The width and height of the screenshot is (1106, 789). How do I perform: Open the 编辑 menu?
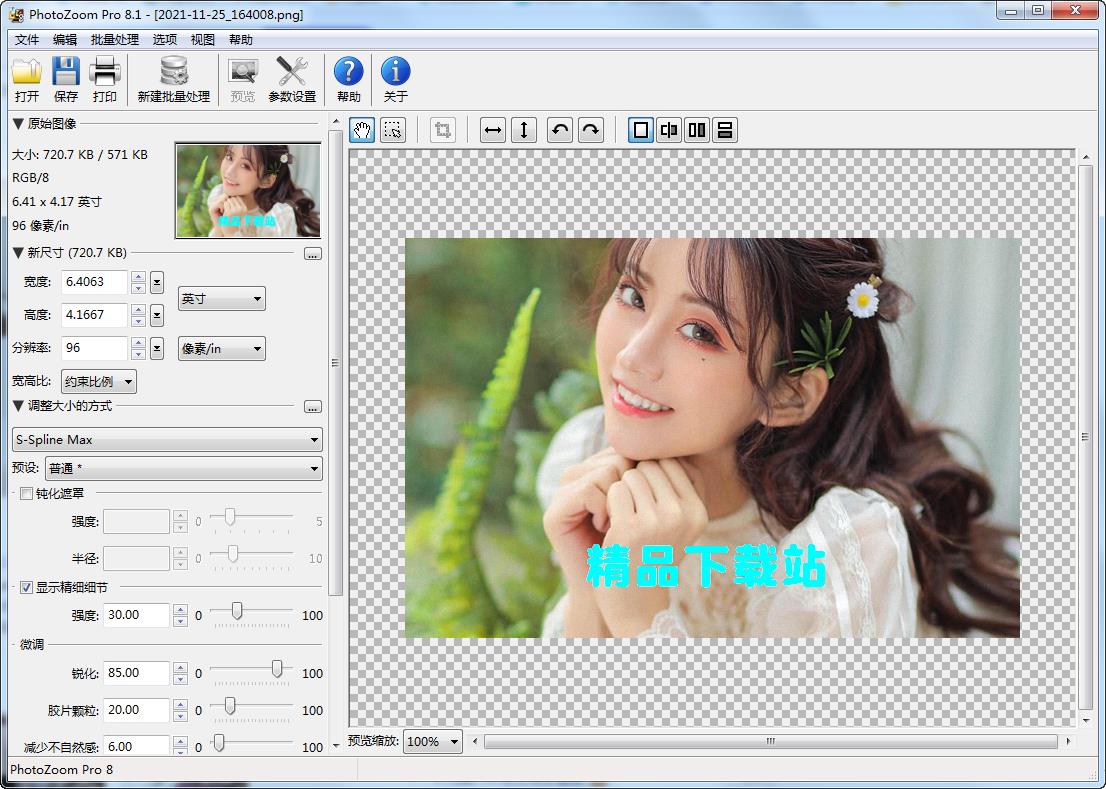[x=65, y=39]
